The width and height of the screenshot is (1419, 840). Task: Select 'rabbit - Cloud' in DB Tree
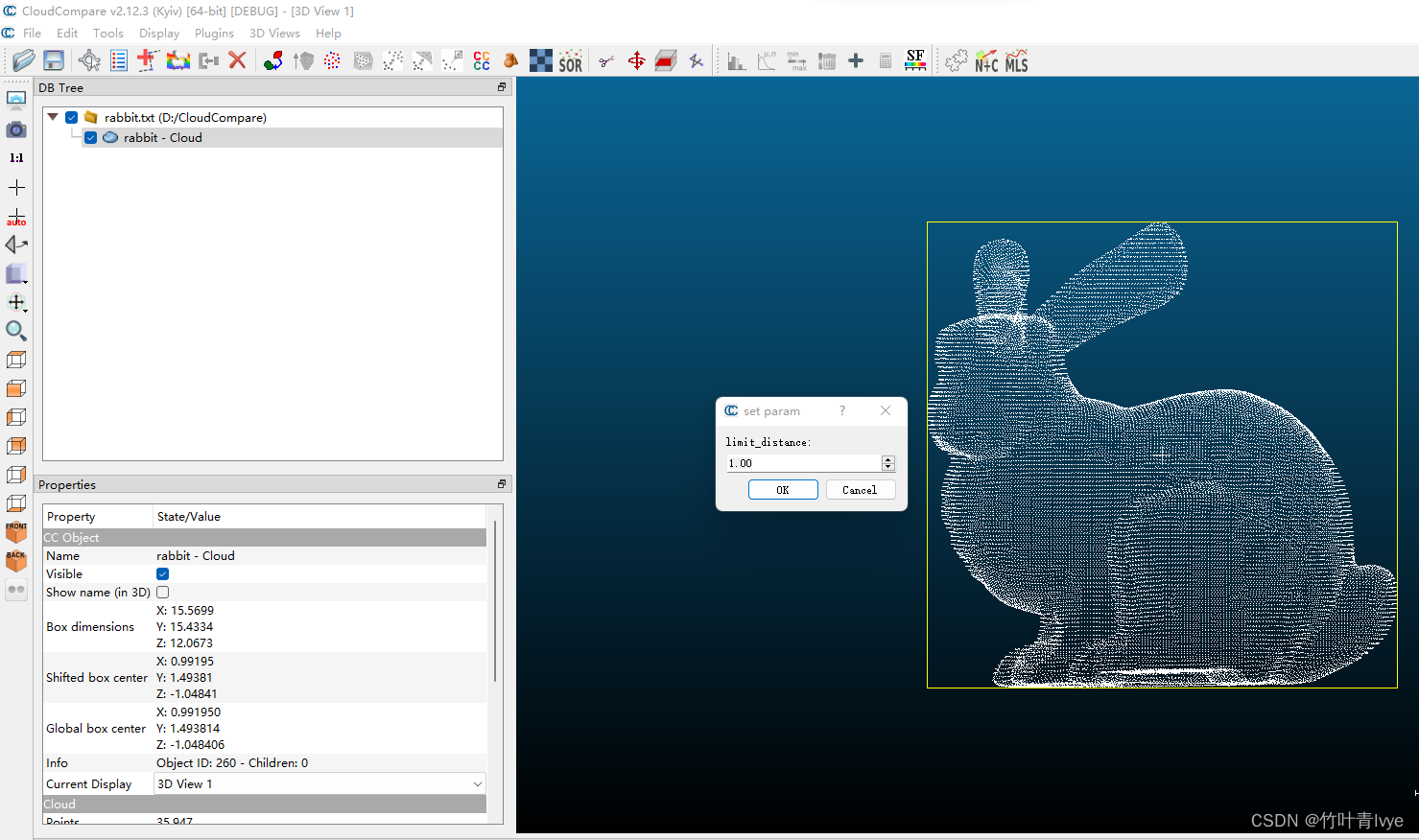163,138
